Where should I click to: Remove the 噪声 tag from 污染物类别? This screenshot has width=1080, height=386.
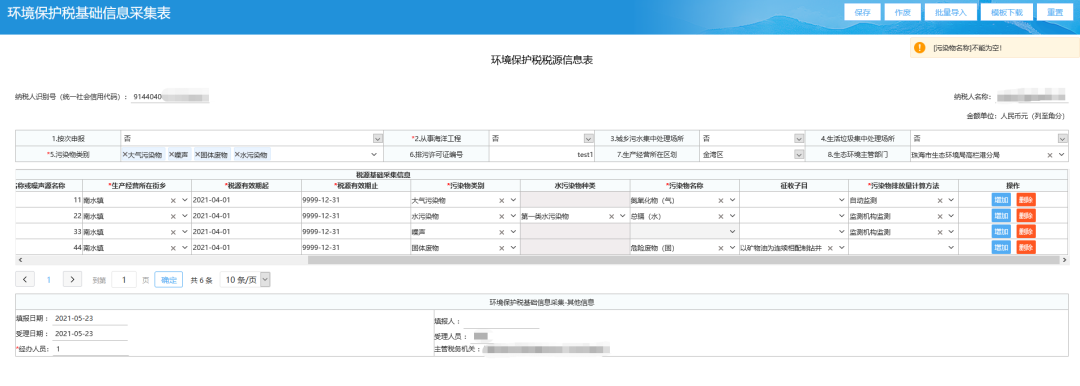point(172,155)
